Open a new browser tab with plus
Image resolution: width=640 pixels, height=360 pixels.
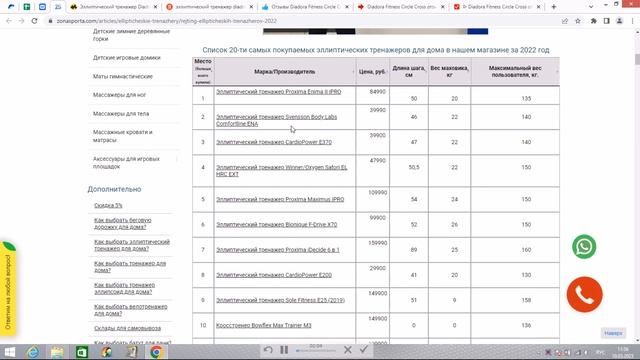click(553, 7)
